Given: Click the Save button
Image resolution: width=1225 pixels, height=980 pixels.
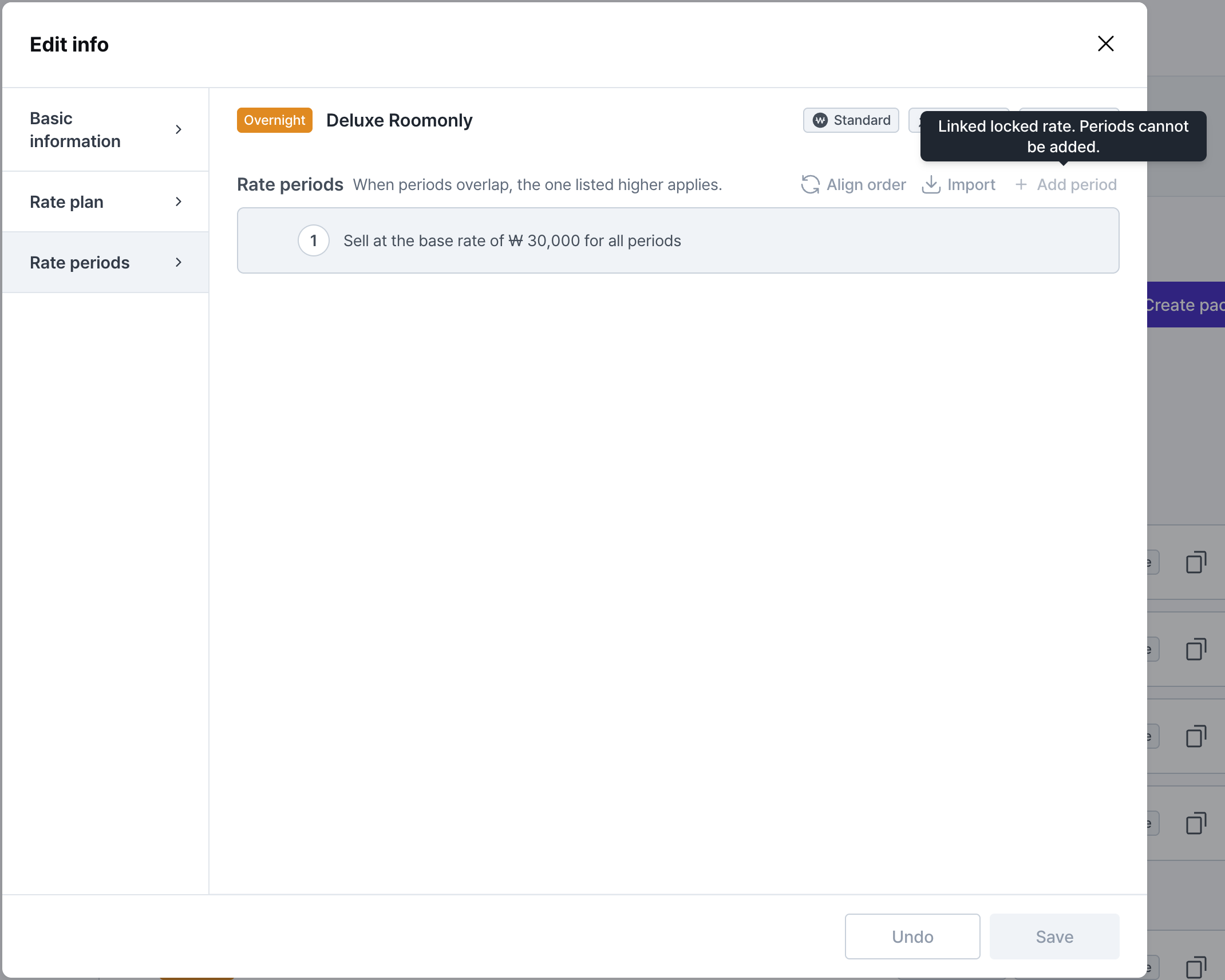Looking at the screenshot, I should coord(1054,936).
